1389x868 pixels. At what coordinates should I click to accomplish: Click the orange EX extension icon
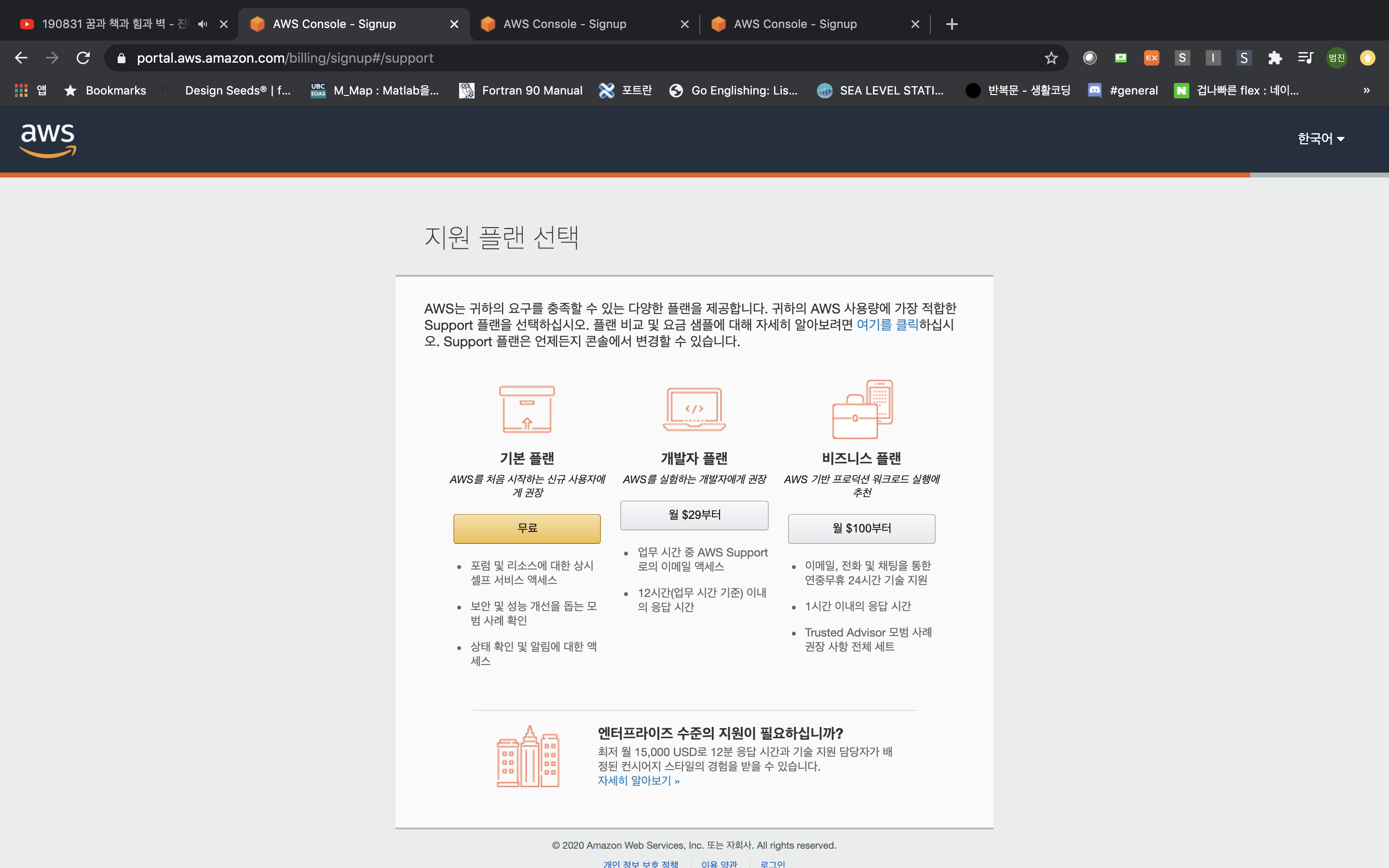click(1151, 58)
